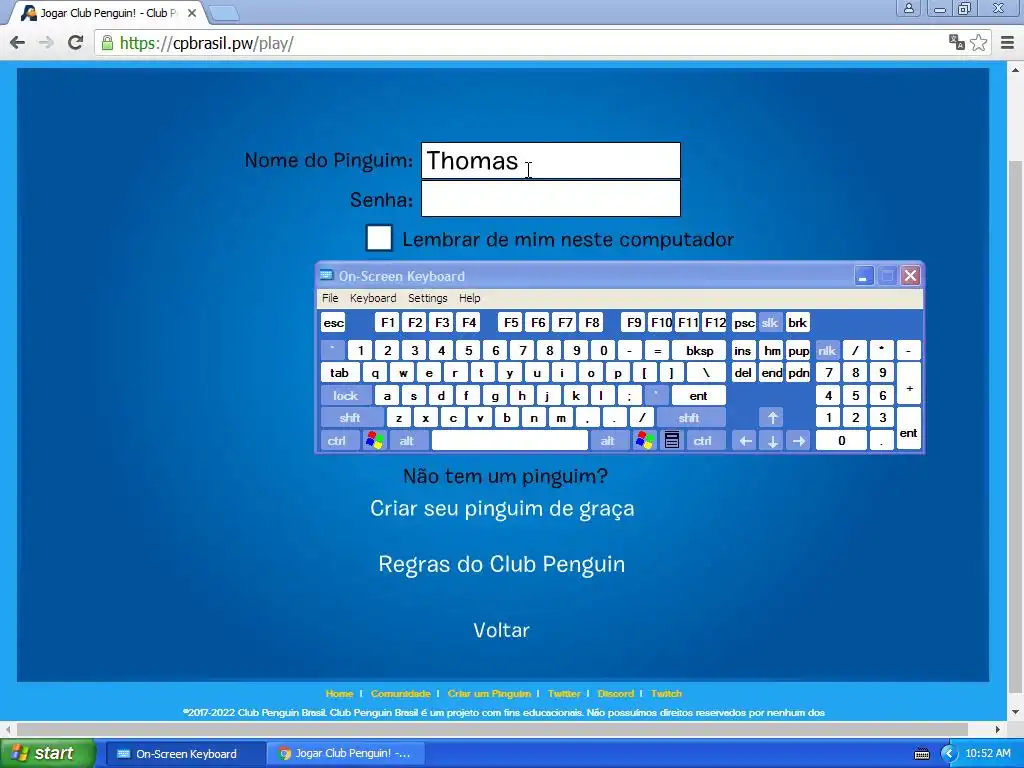
Task: Switch to the On-Screen Keyboard taskbar item
Action: (x=185, y=754)
